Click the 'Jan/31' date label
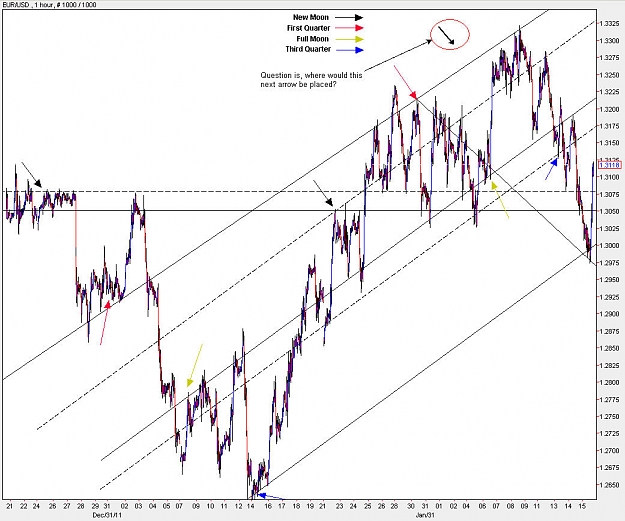The height and width of the screenshot is (521, 625). 425,515
